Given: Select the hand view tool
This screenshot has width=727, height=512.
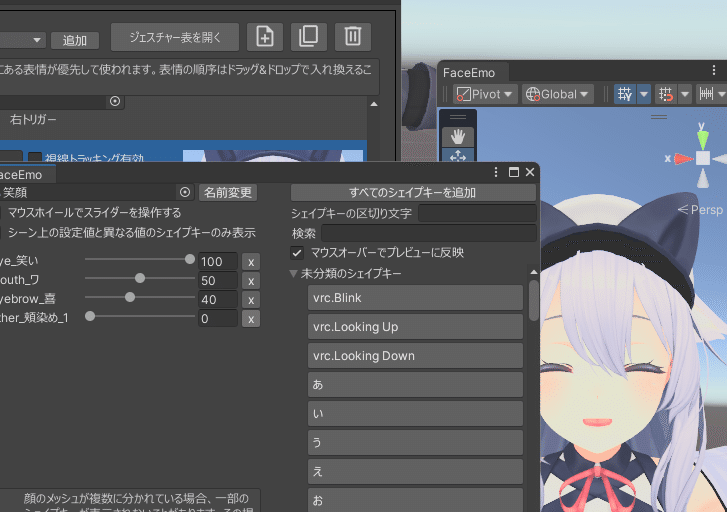Looking at the screenshot, I should [458, 136].
